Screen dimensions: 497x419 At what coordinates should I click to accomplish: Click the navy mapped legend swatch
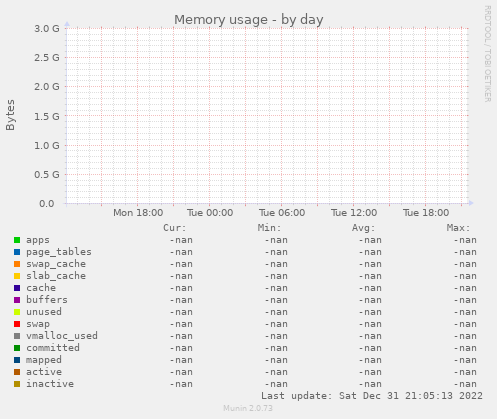click(17, 360)
